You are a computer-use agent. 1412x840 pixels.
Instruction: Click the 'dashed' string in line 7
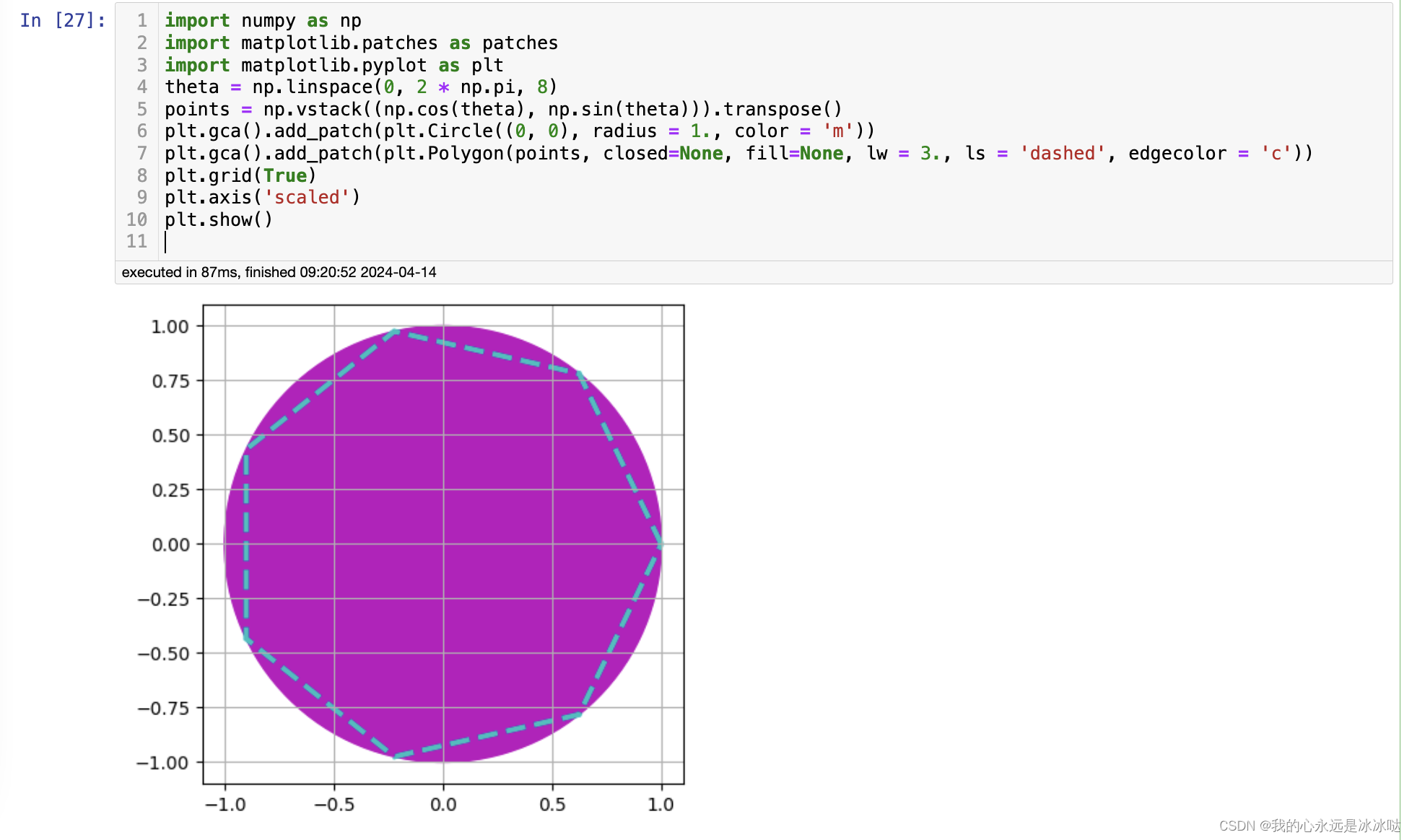[1062, 153]
